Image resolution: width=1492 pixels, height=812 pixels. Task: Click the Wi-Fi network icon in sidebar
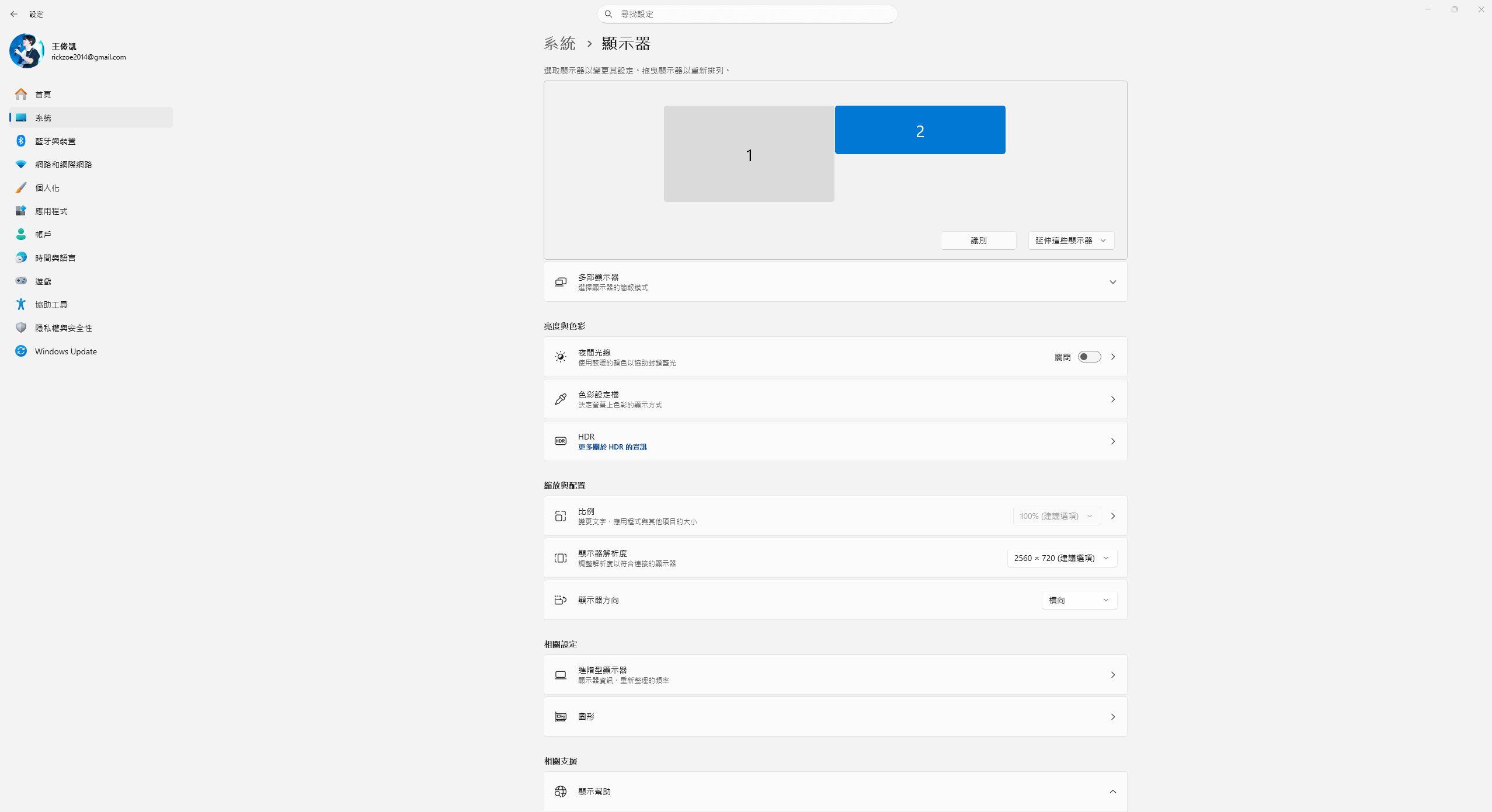(21, 164)
